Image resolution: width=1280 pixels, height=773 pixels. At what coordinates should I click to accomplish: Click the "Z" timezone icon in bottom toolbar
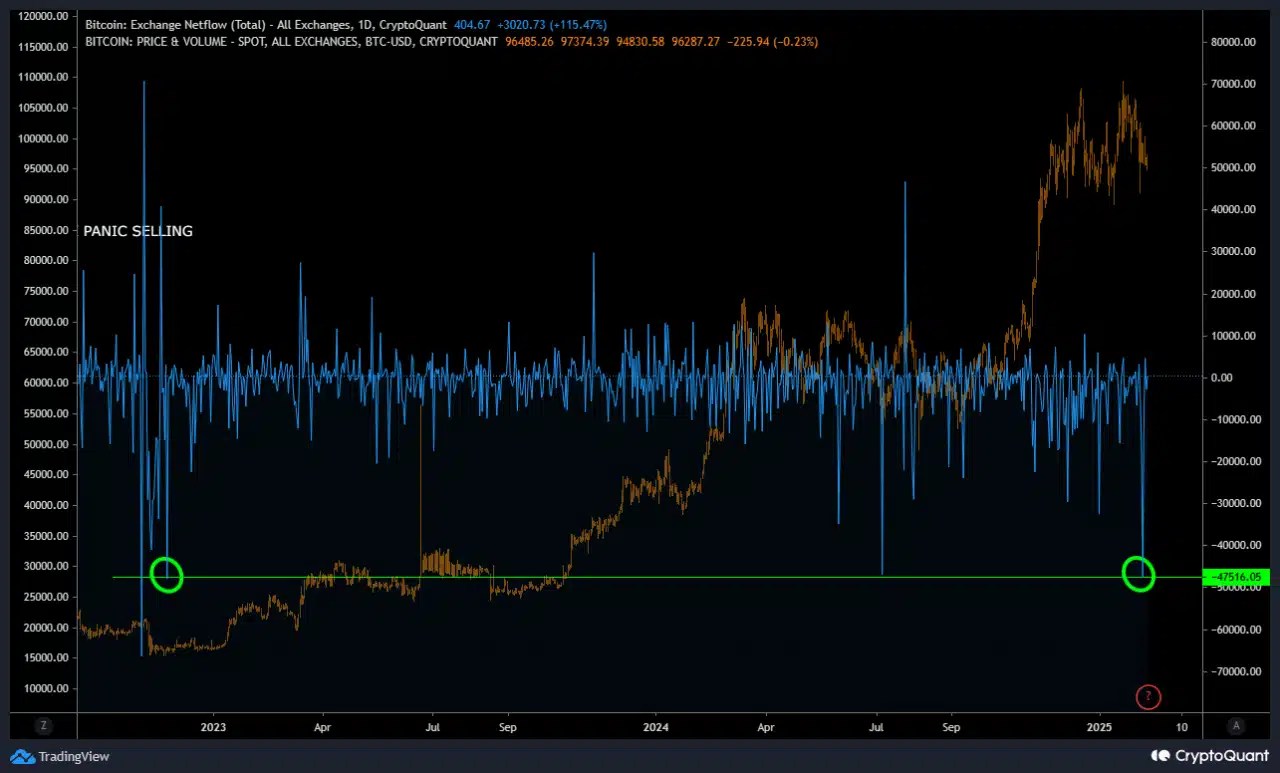click(43, 726)
